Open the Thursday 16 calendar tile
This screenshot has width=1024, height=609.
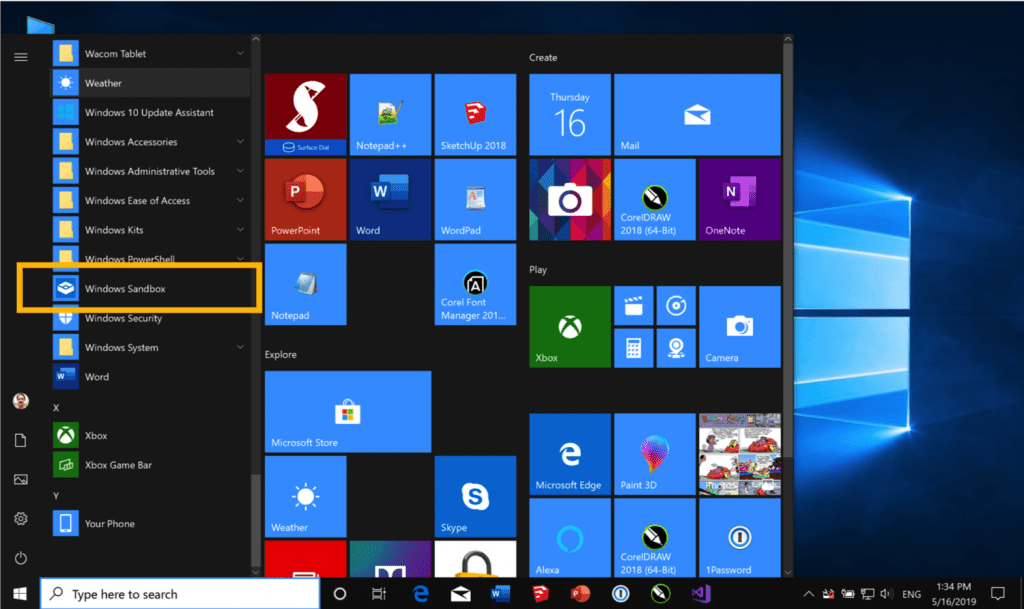tap(570, 114)
